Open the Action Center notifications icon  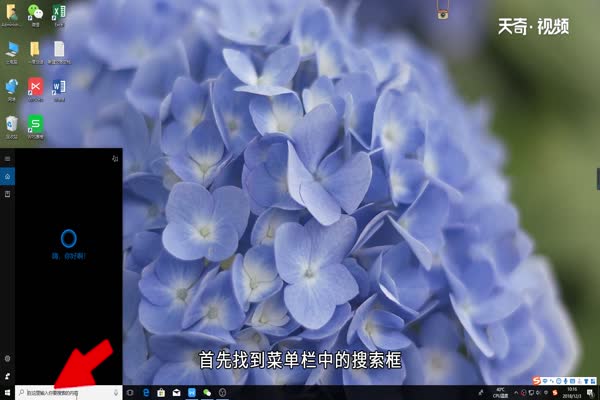point(590,393)
